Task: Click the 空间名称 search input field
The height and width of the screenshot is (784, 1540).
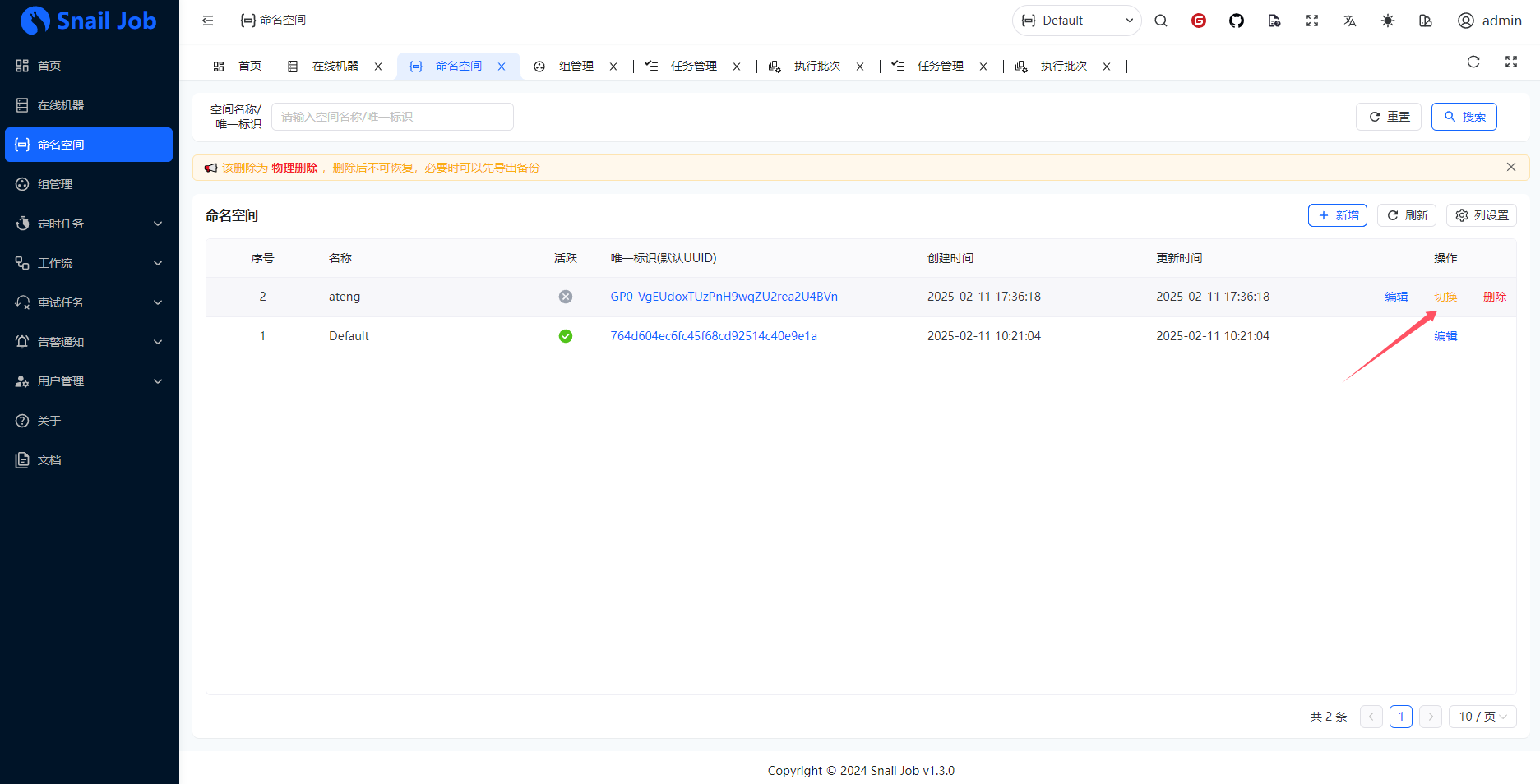Action: tap(392, 117)
